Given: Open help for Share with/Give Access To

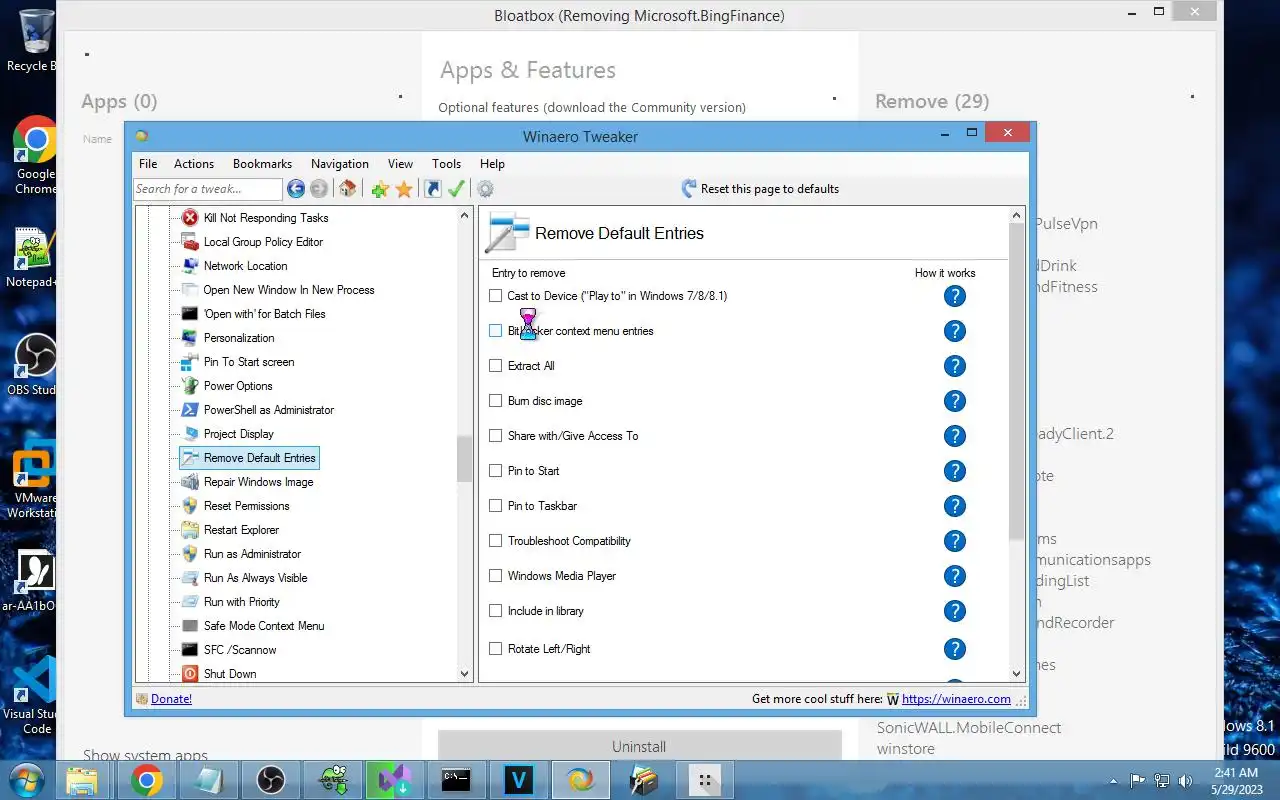Looking at the screenshot, I should tap(955, 436).
